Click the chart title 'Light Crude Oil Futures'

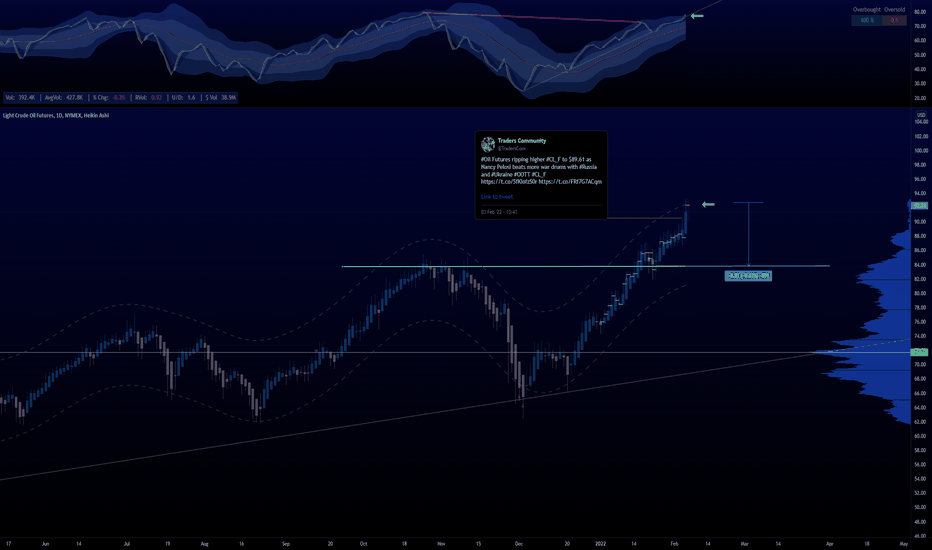(28, 115)
